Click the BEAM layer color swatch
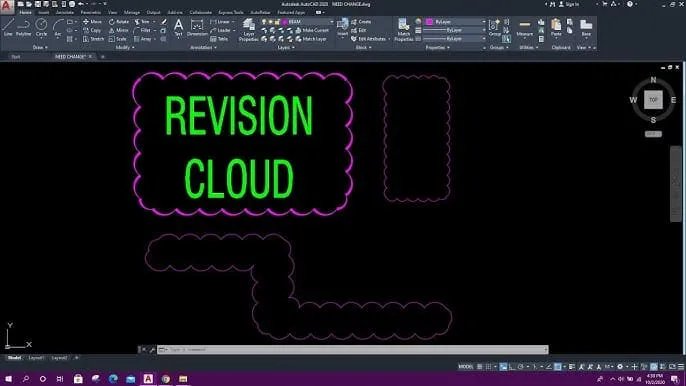 point(284,21)
